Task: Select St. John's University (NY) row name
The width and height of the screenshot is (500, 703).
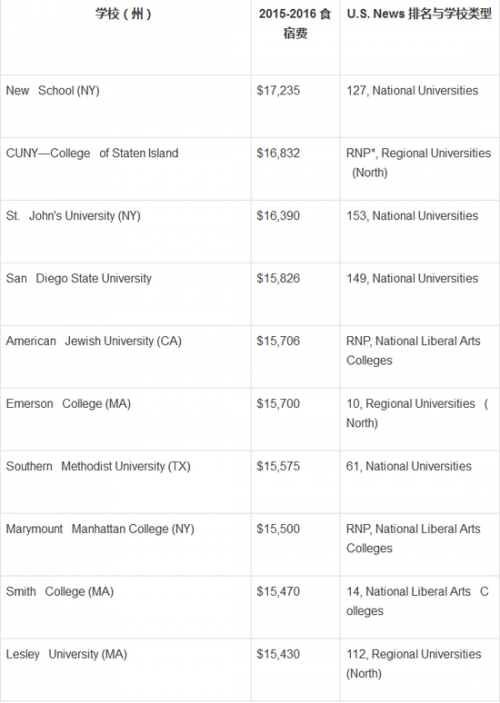Action: (73, 216)
